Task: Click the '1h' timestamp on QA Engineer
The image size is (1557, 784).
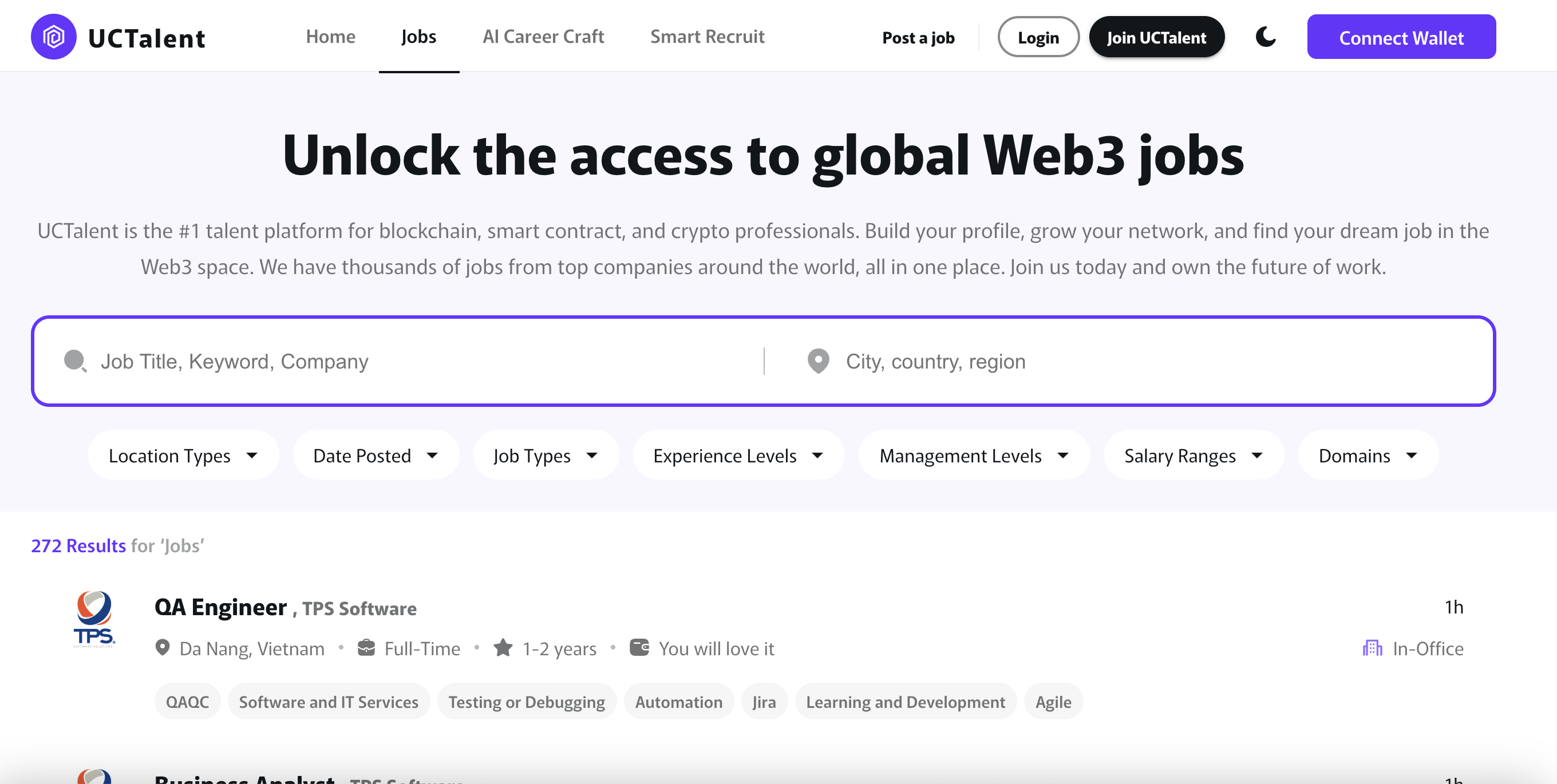Action: pyautogui.click(x=1453, y=607)
